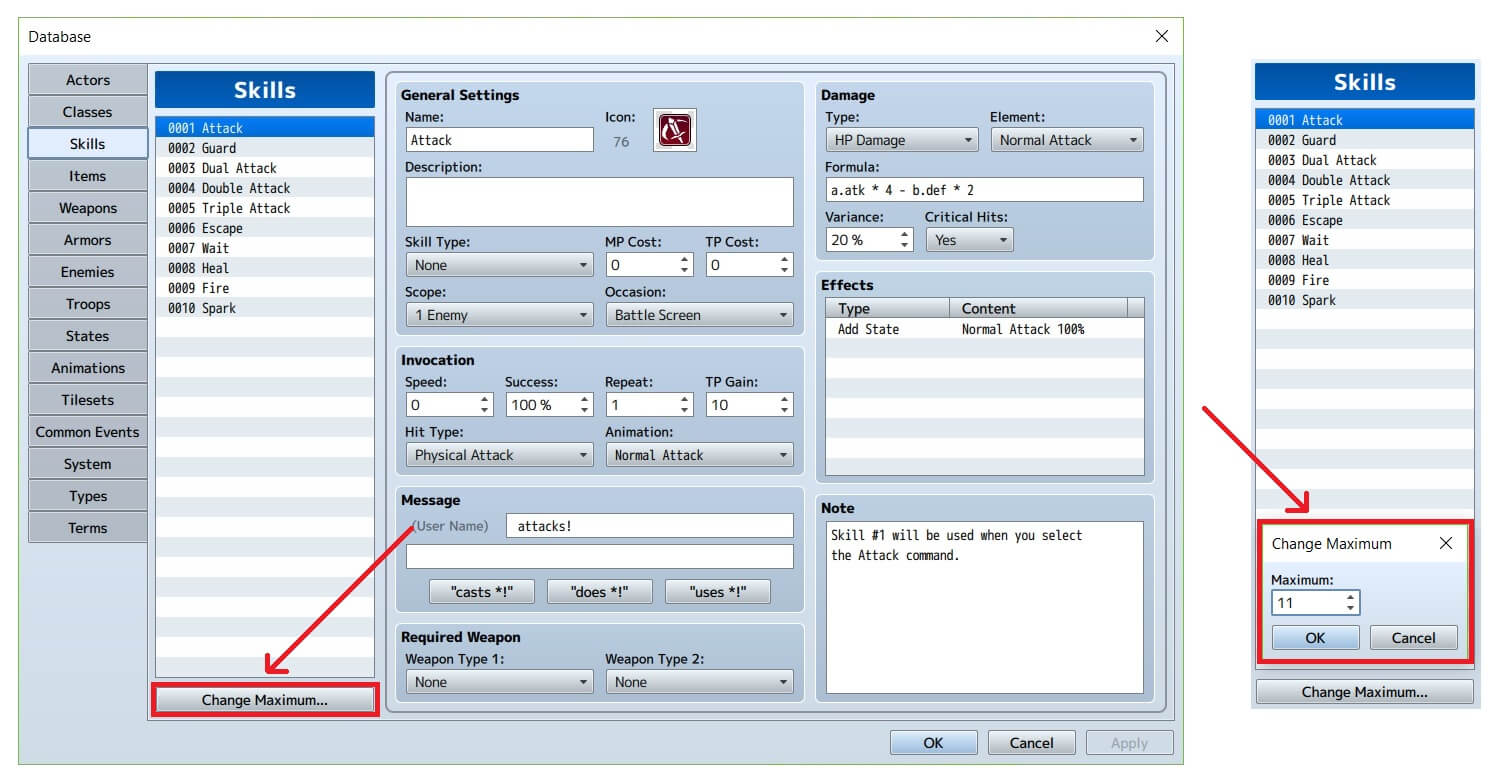Open the Common Events tab
This screenshot has width=1506, height=783.
tap(88, 432)
